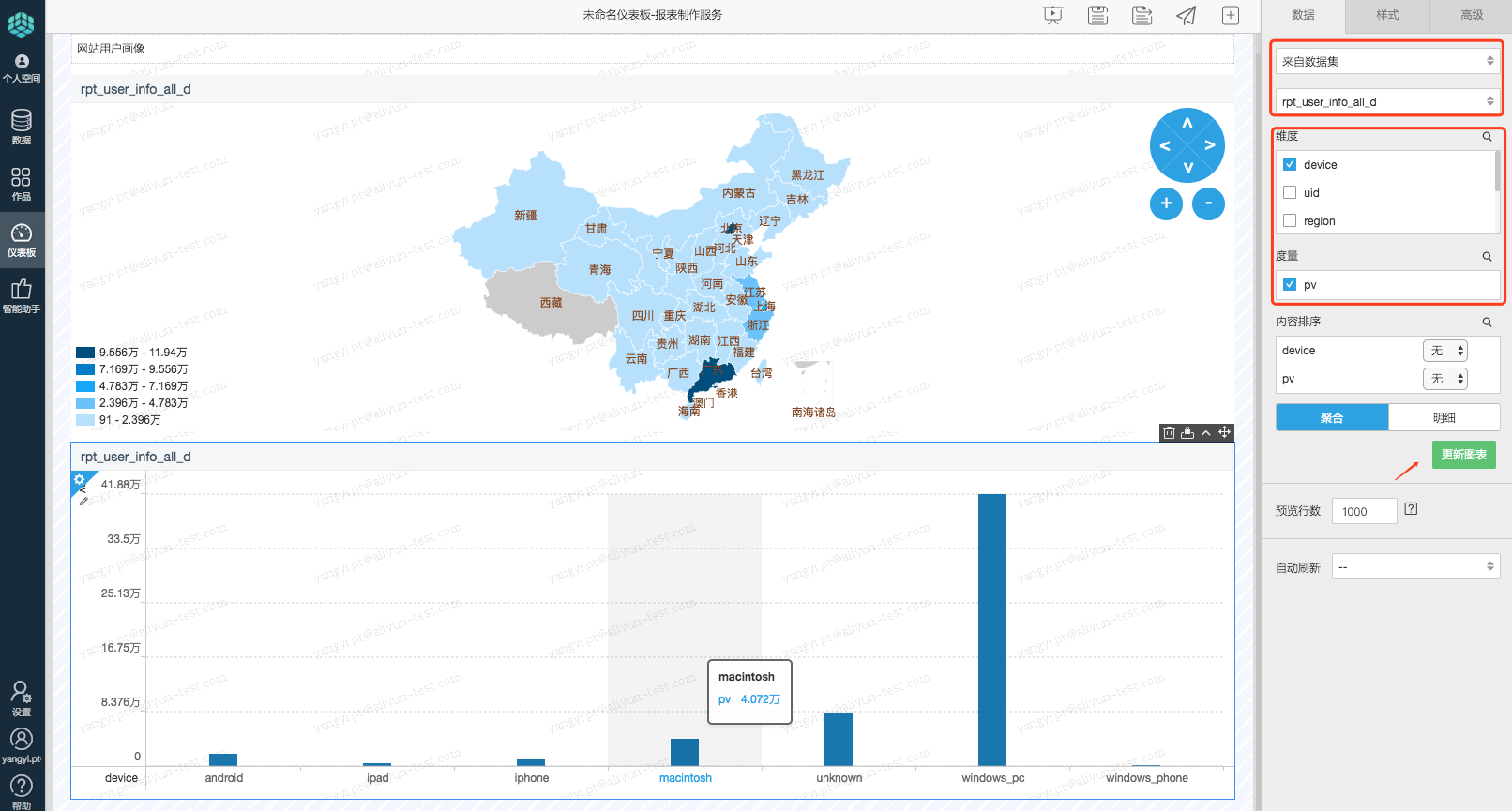
Task: Click the 更新图表 update chart button
Action: [1464, 455]
